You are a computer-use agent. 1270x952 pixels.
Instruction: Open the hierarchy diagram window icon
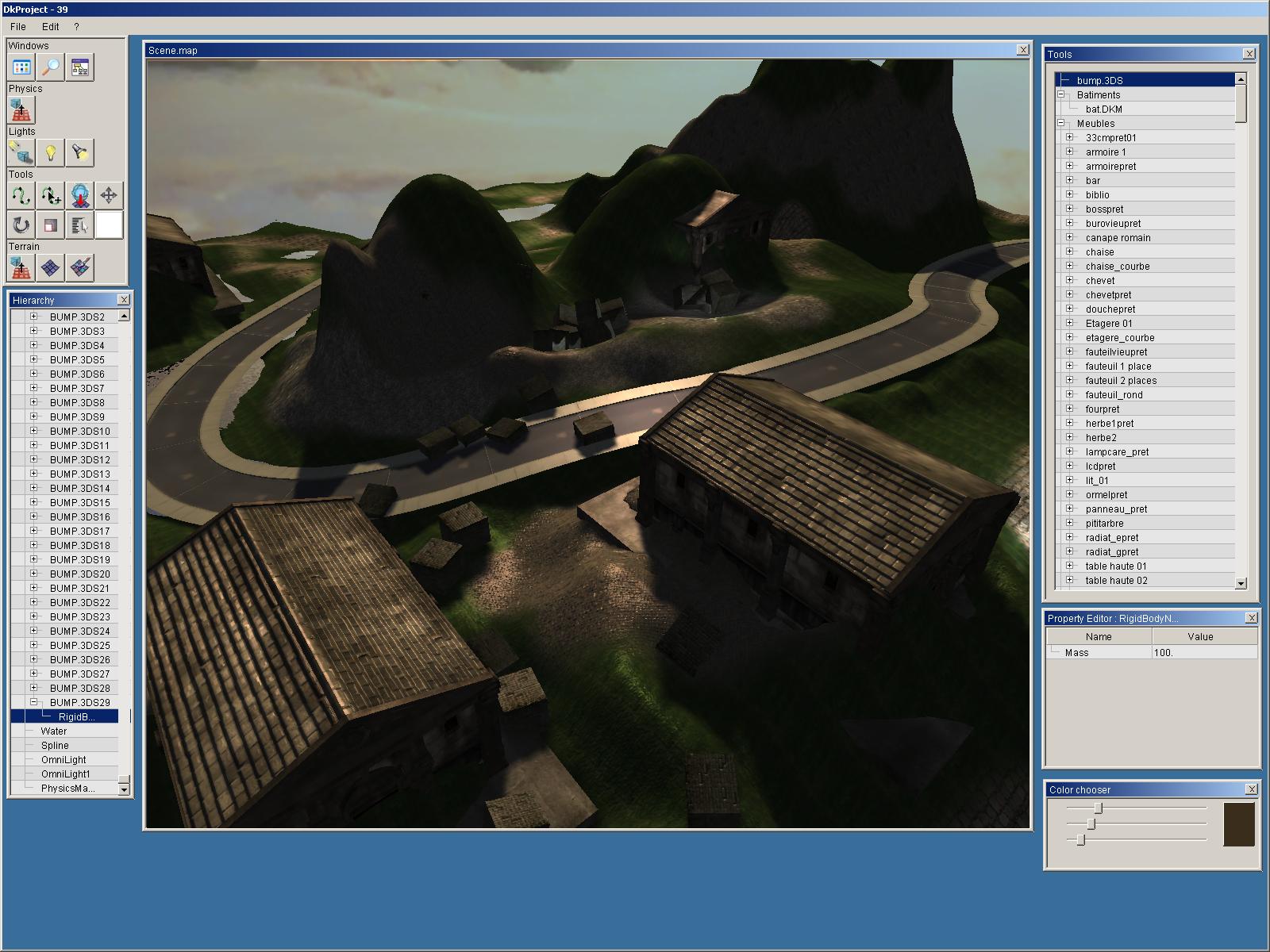click(80, 67)
